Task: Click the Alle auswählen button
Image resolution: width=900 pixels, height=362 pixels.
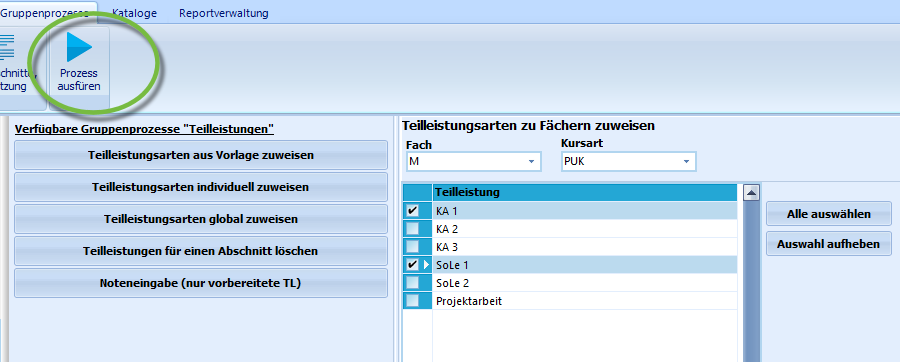Action: click(x=829, y=215)
